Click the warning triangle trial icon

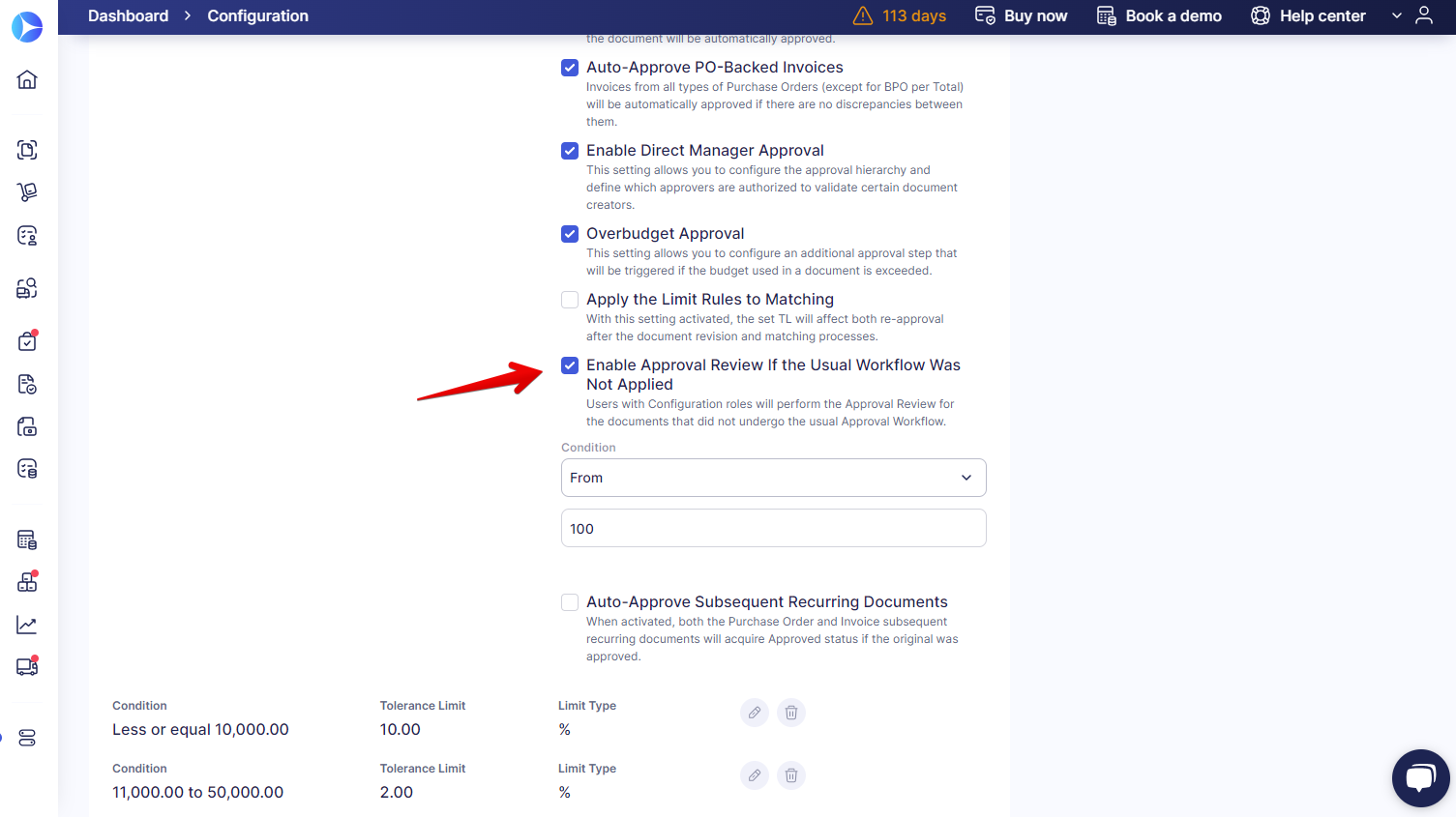tap(863, 15)
